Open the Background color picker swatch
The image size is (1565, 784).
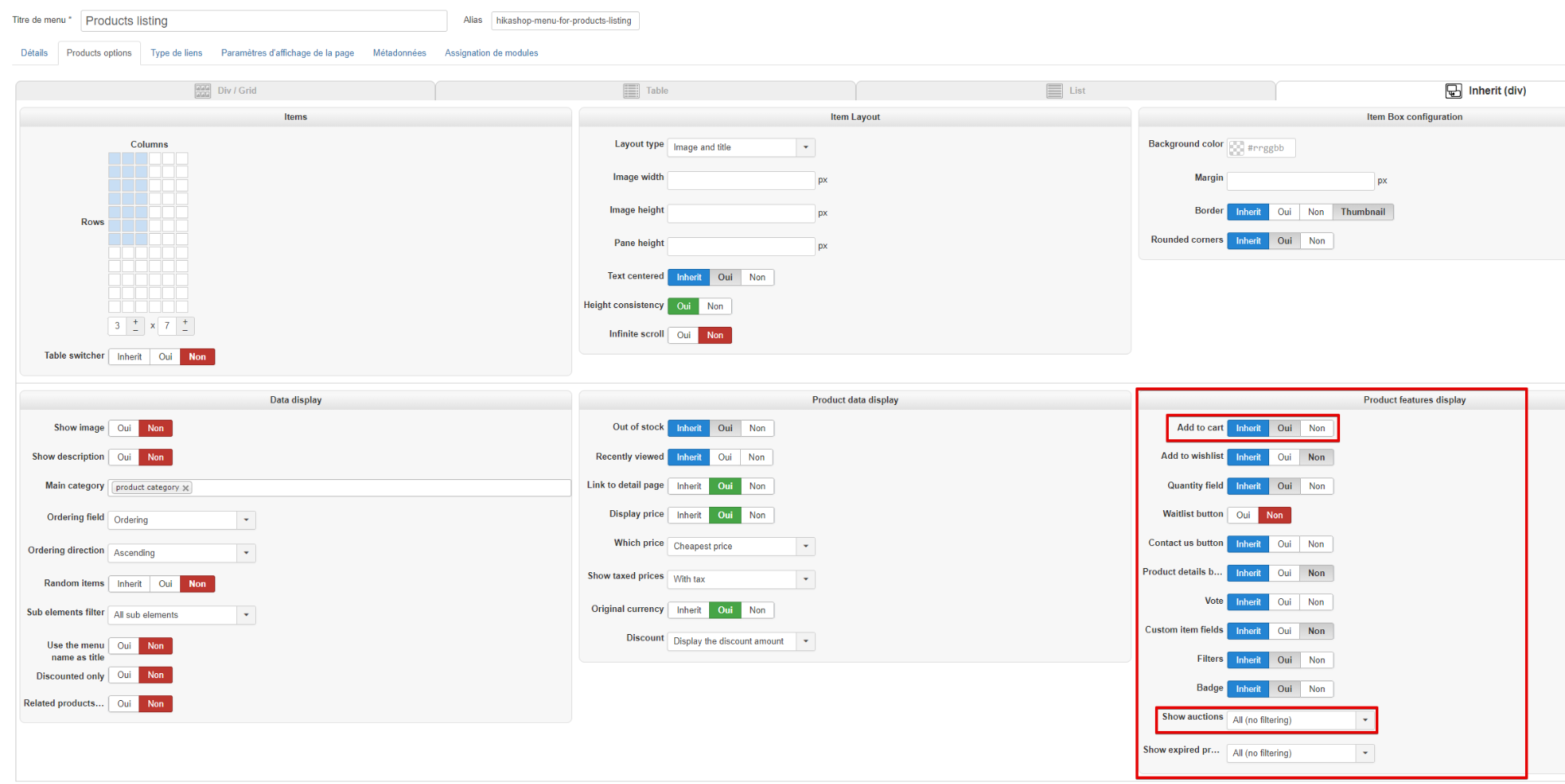tap(1237, 148)
